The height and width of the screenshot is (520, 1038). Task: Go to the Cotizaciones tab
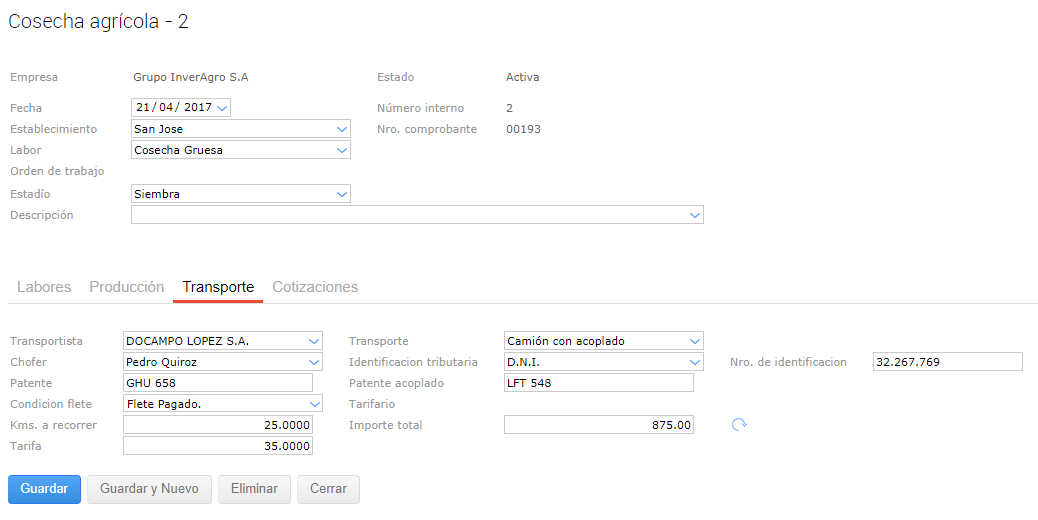coord(315,287)
